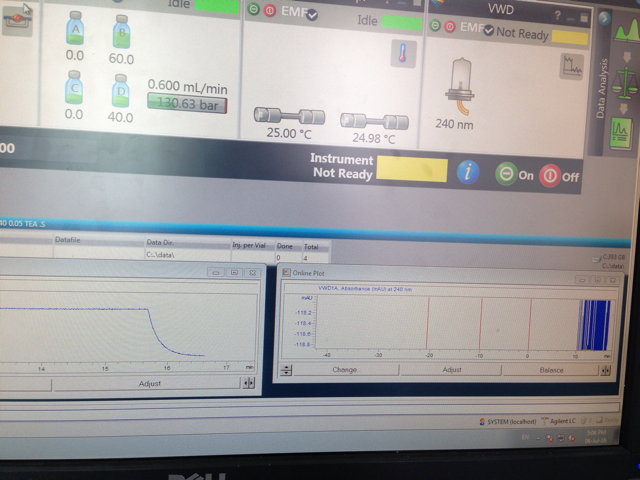Image resolution: width=640 pixels, height=480 pixels.
Task: Click the yellow Instrument Not Ready status box
Action: 411,169
